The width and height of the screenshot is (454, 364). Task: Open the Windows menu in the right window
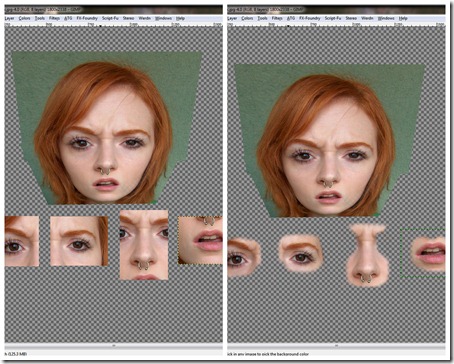click(386, 18)
